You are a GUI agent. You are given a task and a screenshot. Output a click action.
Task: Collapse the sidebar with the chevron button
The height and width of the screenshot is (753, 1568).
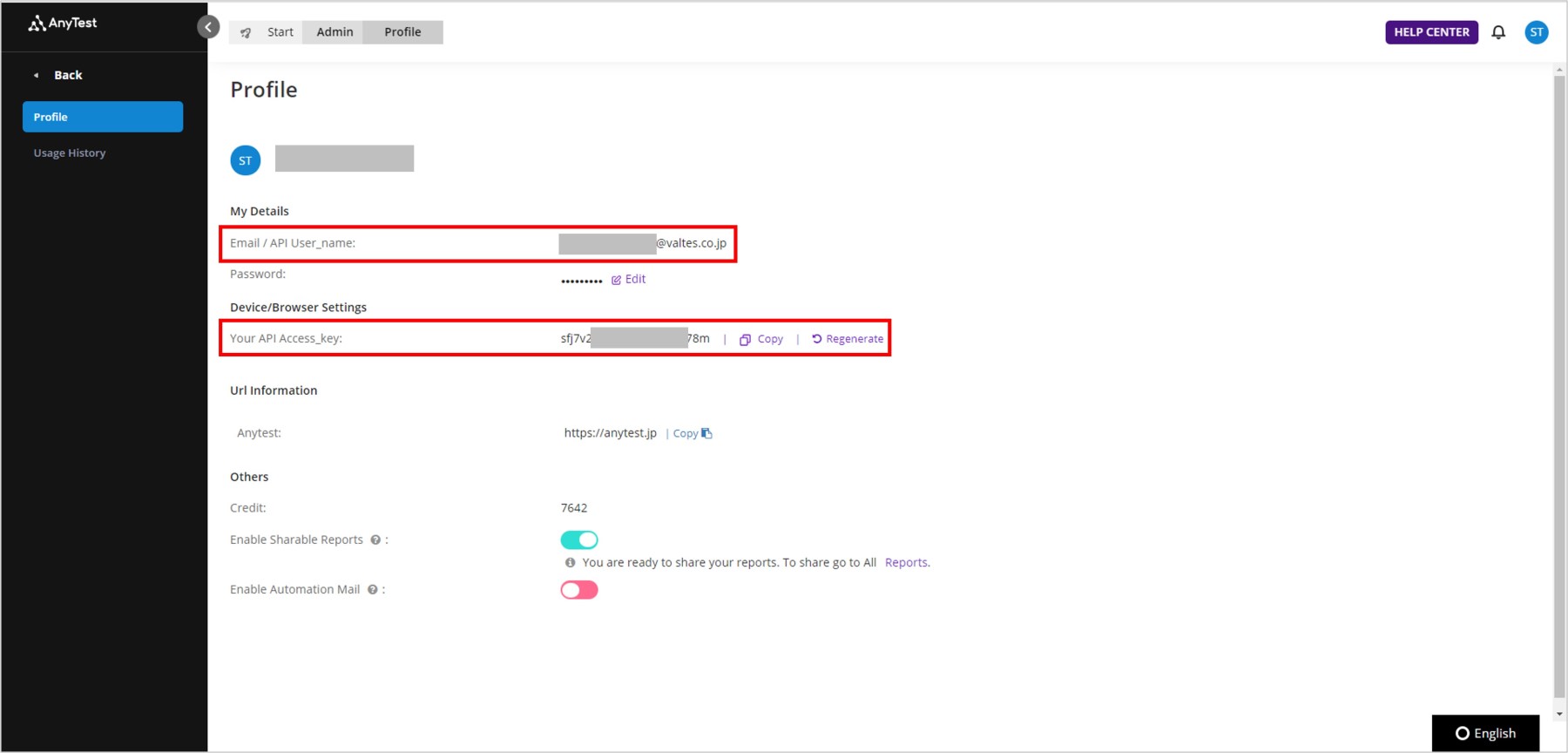click(208, 27)
